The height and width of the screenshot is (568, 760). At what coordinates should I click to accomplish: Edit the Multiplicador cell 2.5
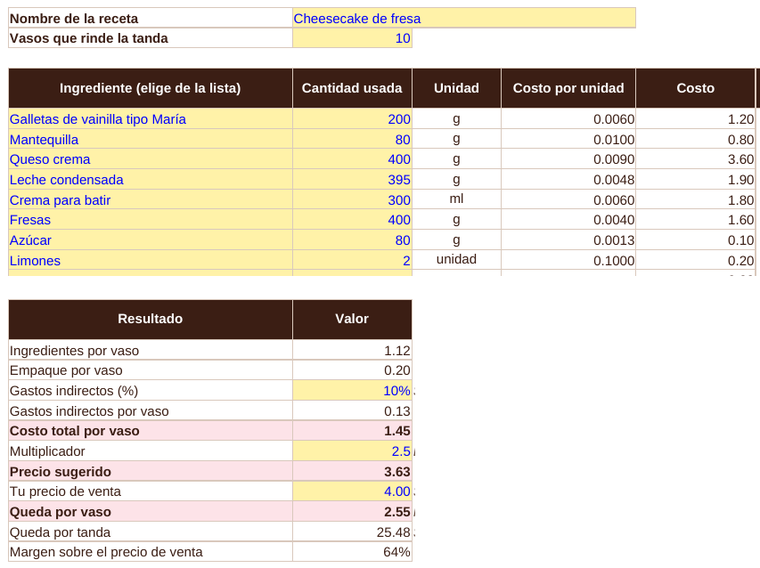click(x=352, y=451)
